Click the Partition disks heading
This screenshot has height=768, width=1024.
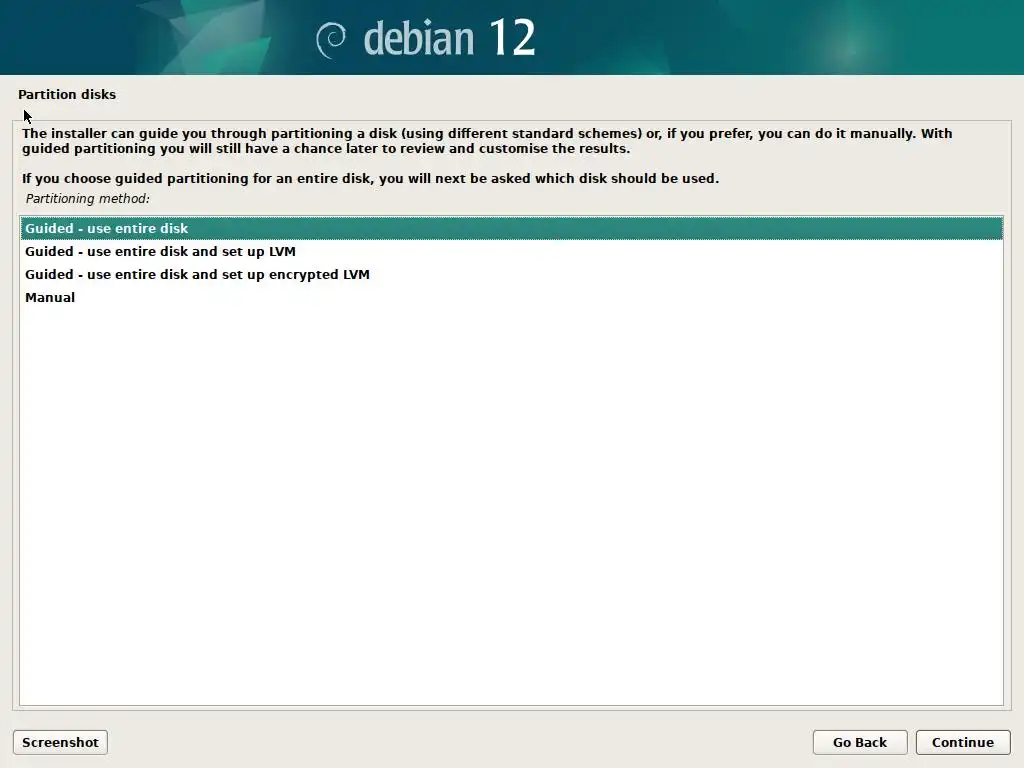67,94
